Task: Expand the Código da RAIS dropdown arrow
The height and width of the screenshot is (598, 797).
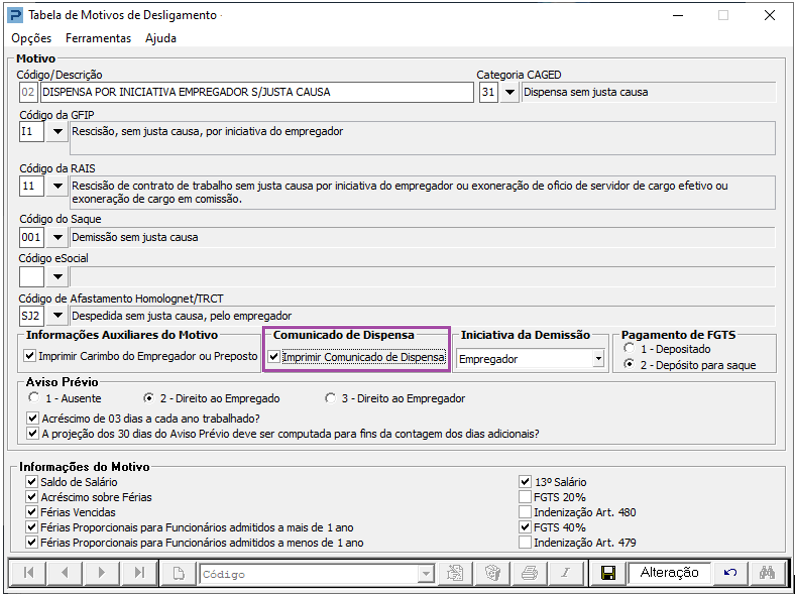Action: pyautogui.click(x=57, y=186)
